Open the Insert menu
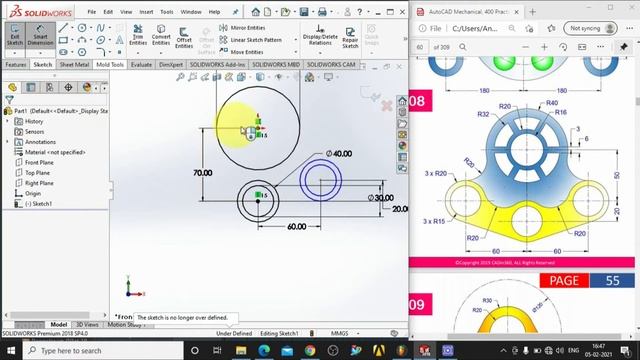This screenshot has height=360, width=640. click(x=146, y=12)
